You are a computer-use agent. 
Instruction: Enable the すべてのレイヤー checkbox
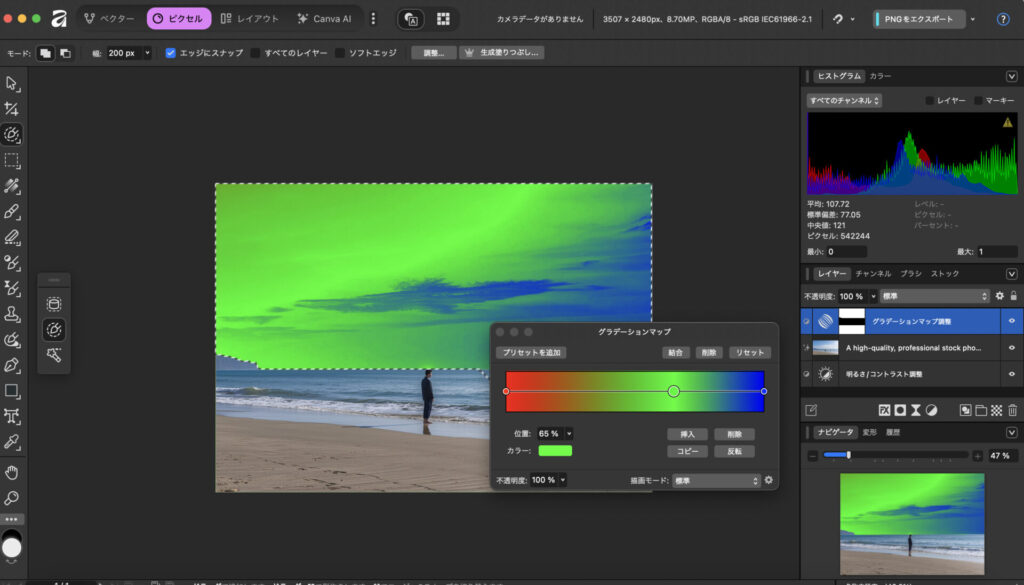(x=256, y=53)
